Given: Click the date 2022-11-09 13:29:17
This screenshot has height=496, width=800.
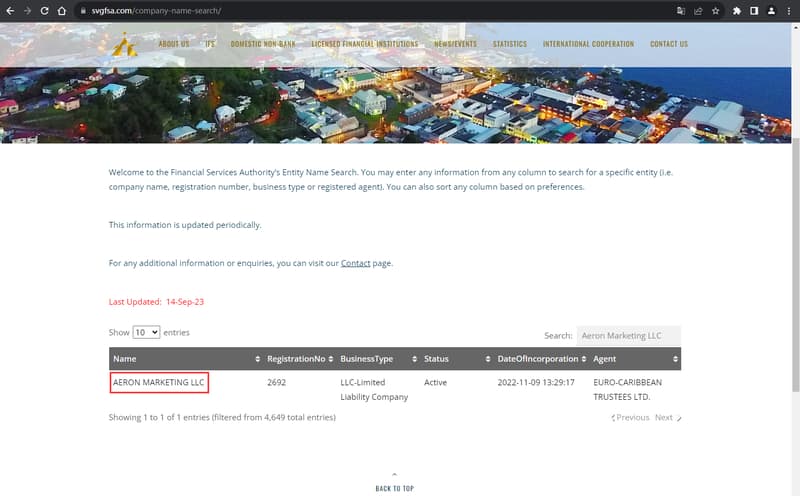Looking at the screenshot, I should click(x=536, y=382).
